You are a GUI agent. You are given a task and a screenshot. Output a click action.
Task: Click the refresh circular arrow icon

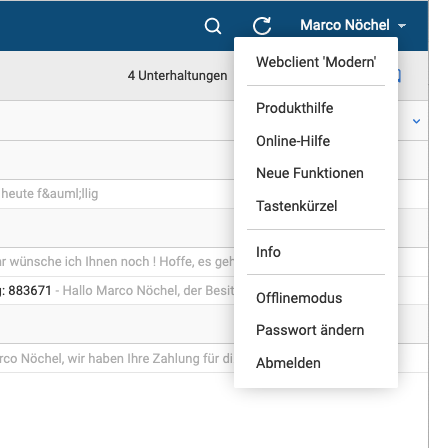pyautogui.click(x=262, y=26)
